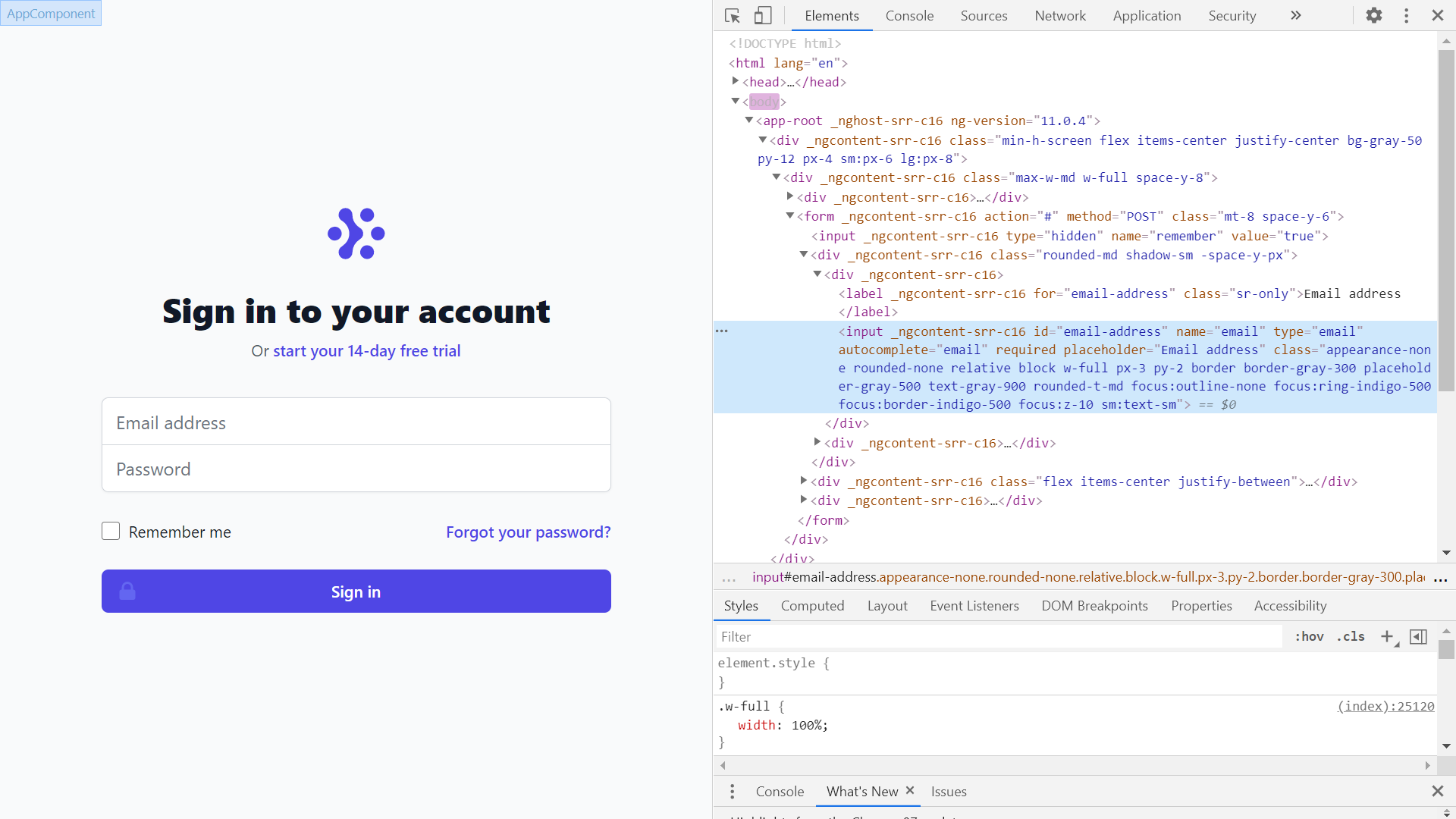
Task: Open the DevTools three-dot customize menu
Action: (x=1406, y=15)
